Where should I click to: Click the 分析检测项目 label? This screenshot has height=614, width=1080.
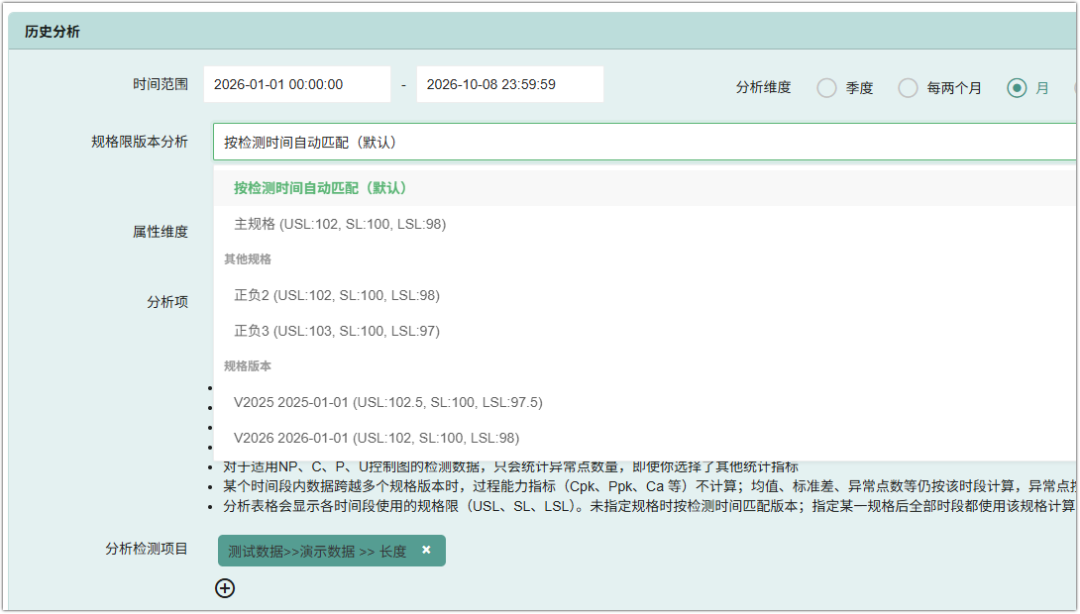(146, 549)
